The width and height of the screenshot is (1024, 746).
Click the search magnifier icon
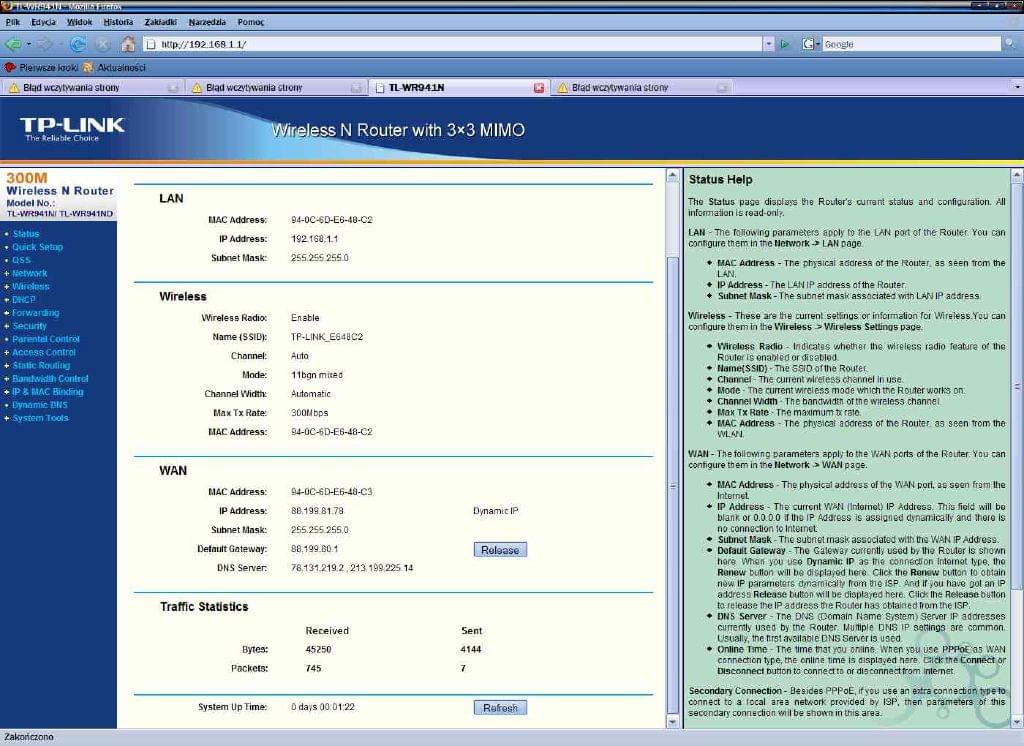pos(1010,44)
